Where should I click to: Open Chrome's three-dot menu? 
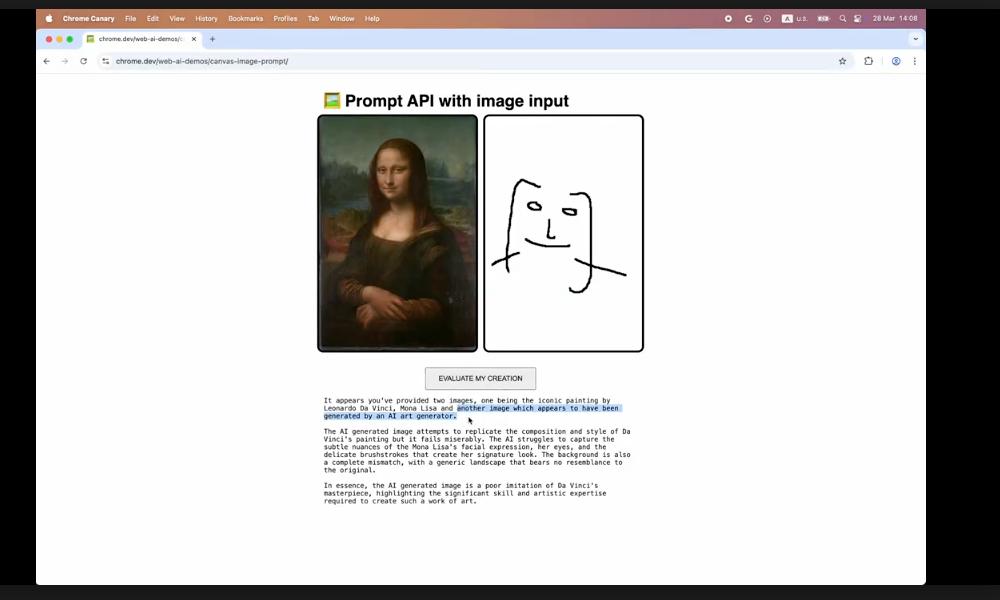tap(915, 61)
